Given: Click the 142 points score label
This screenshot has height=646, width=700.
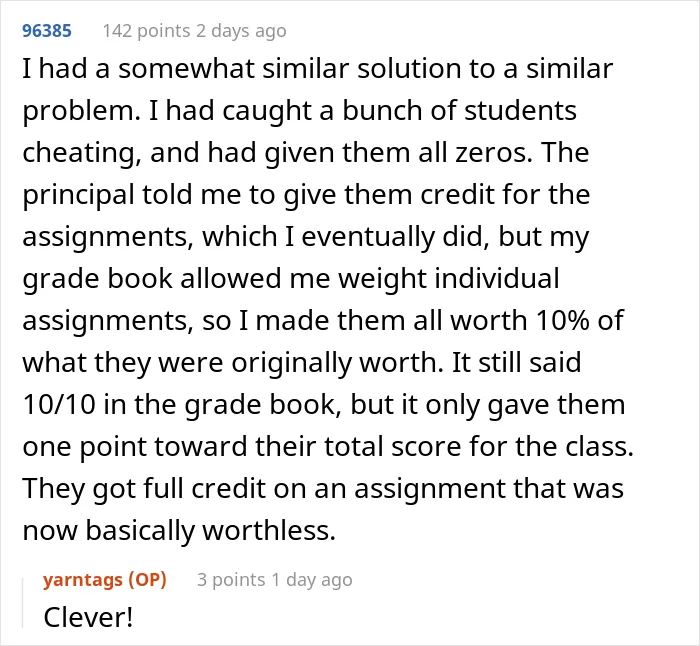Looking at the screenshot, I should tap(146, 31).
